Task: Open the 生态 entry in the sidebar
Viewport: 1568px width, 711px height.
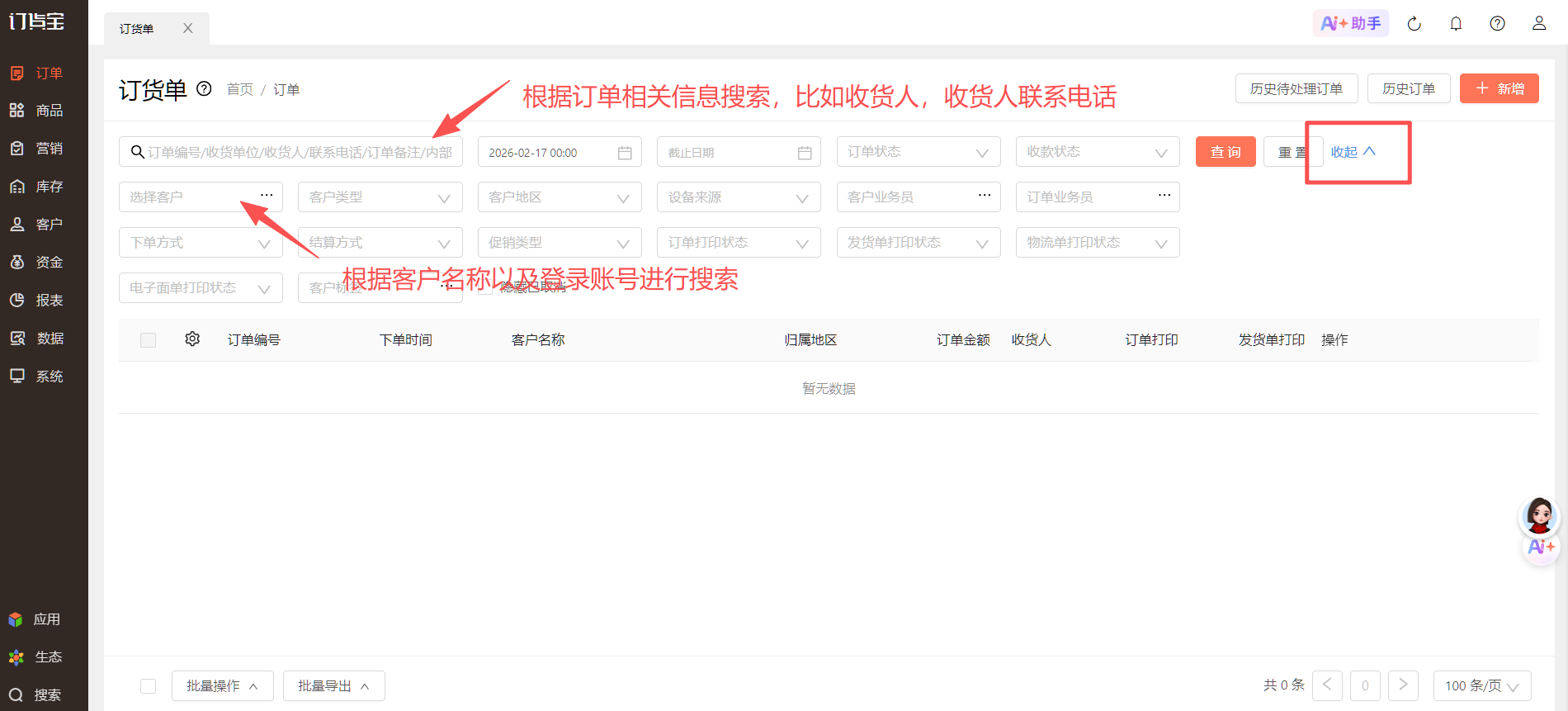Action: pyautogui.click(x=35, y=657)
